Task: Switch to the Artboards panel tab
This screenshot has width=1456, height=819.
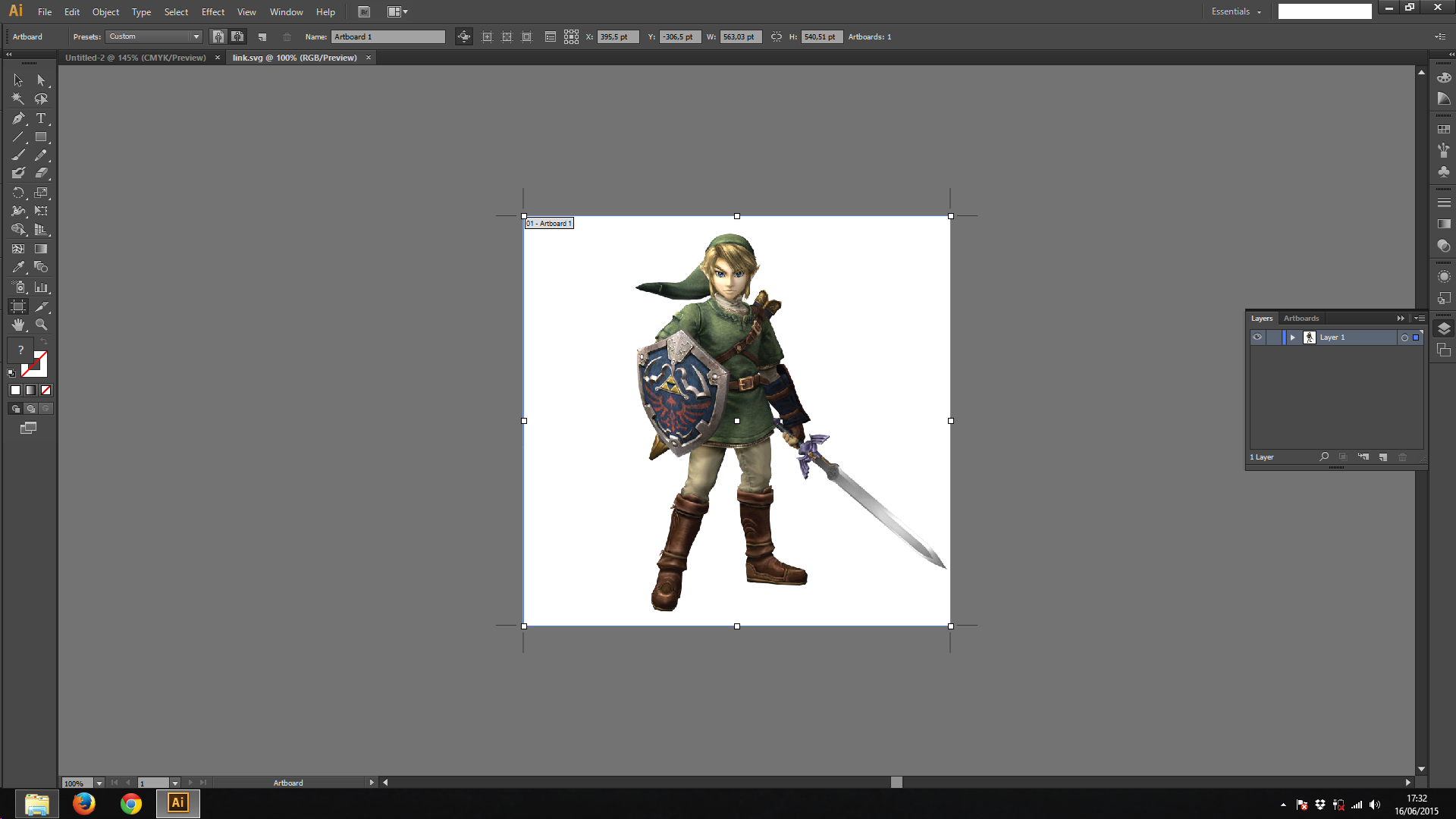Action: pyautogui.click(x=1301, y=318)
